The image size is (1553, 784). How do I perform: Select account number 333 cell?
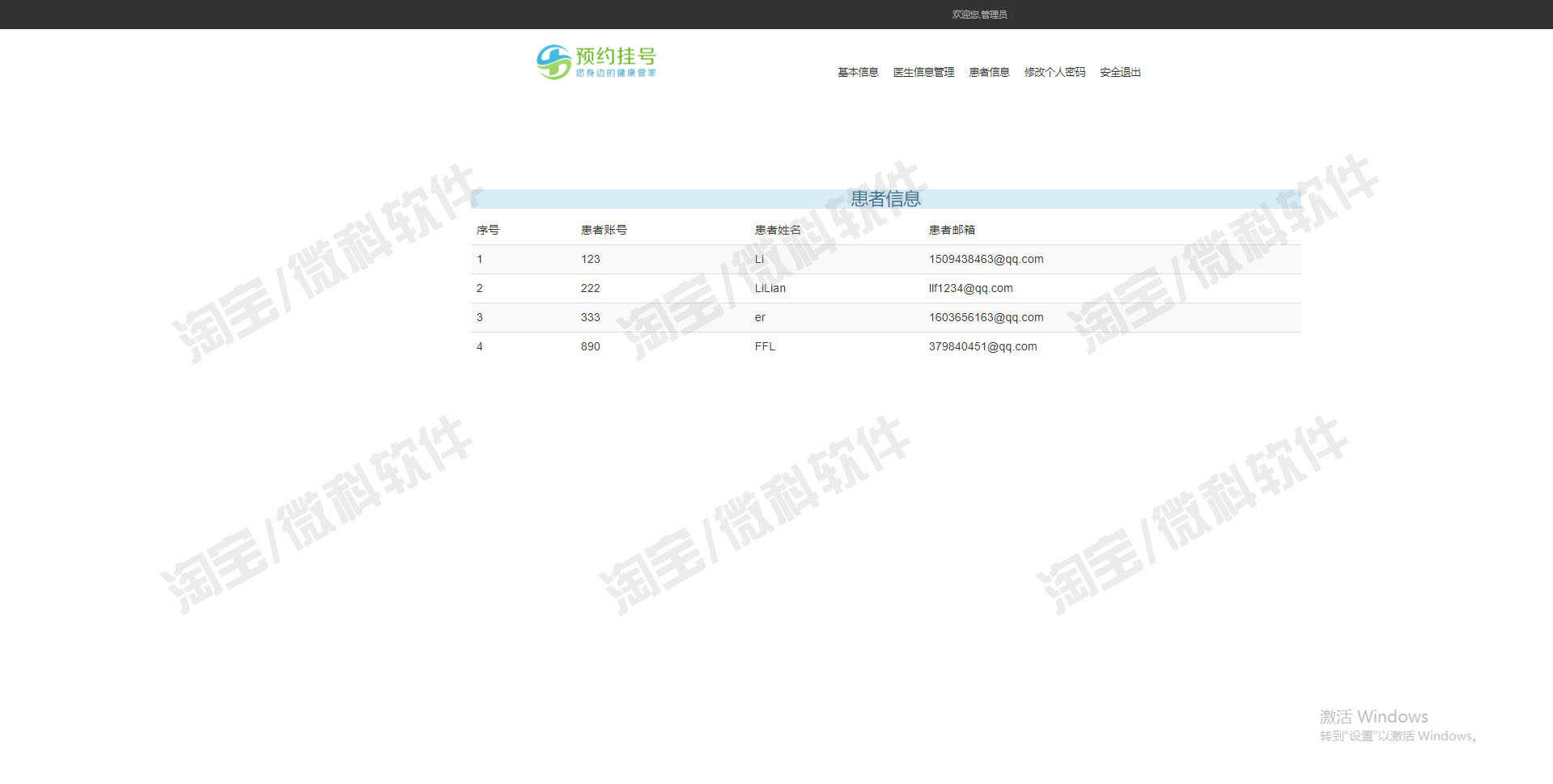[x=590, y=317]
